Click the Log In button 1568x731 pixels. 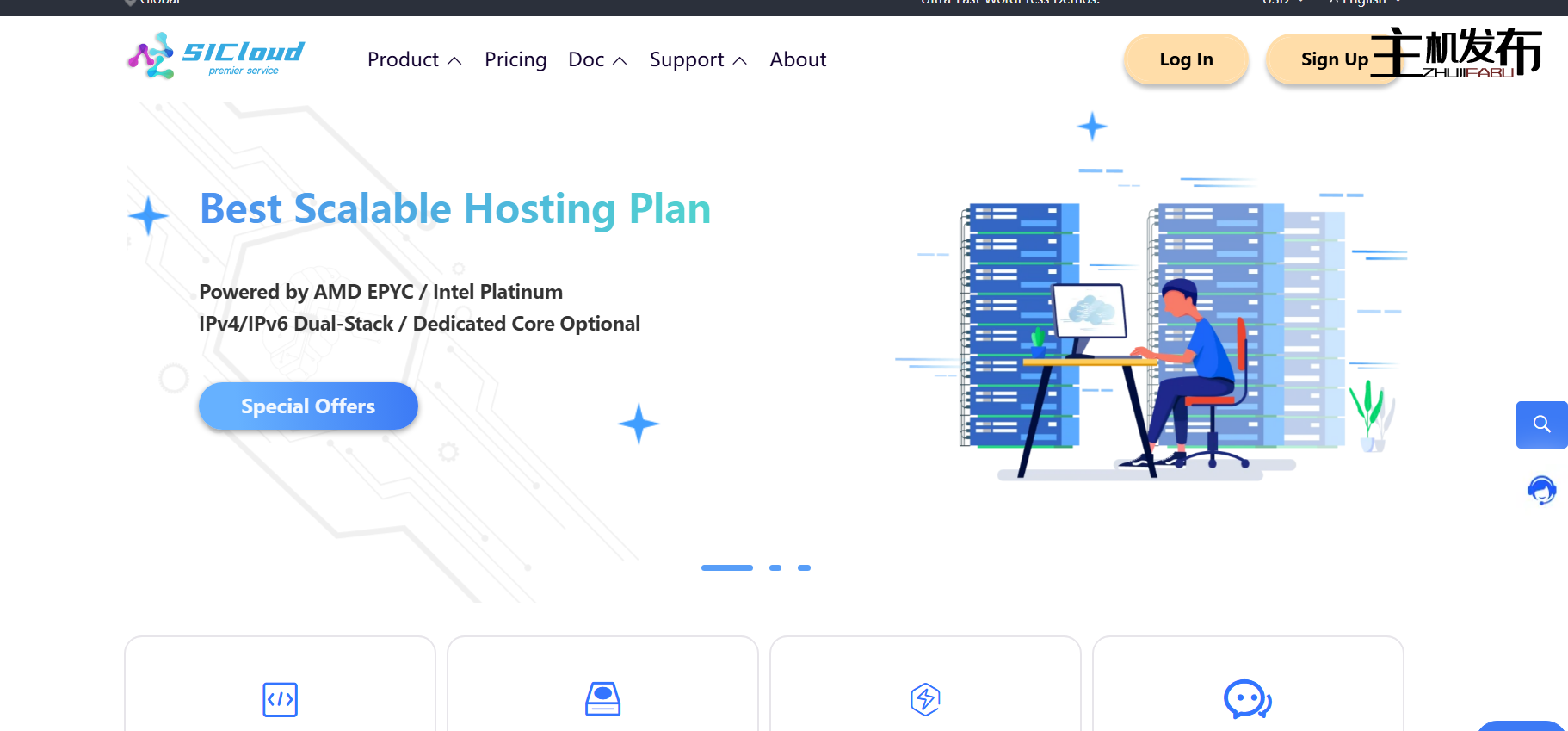click(x=1186, y=59)
